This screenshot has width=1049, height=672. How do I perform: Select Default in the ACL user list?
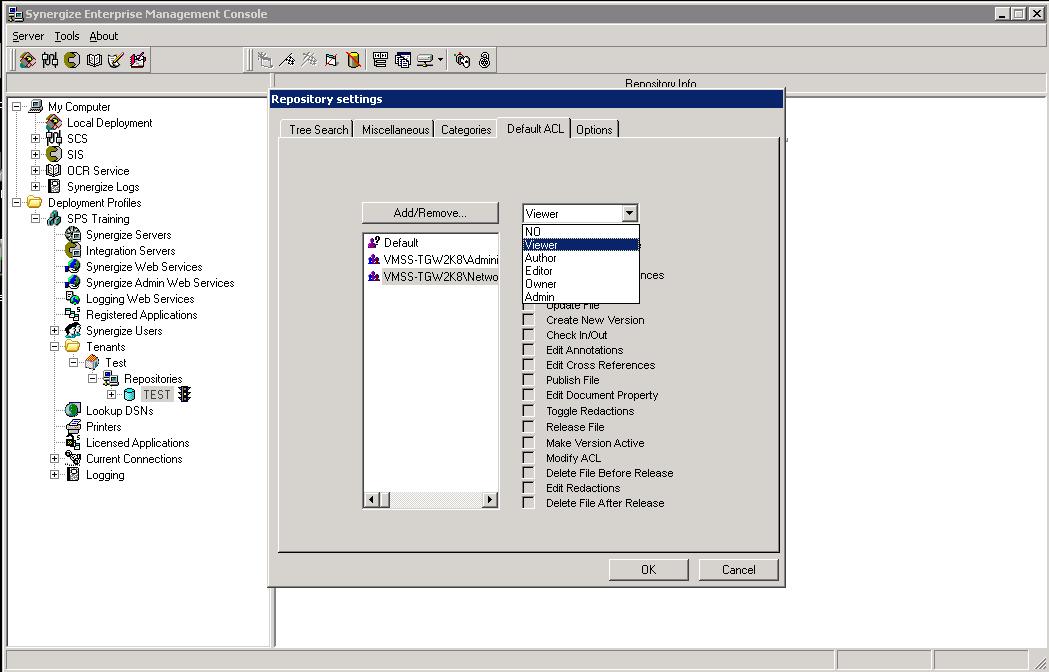tap(401, 242)
